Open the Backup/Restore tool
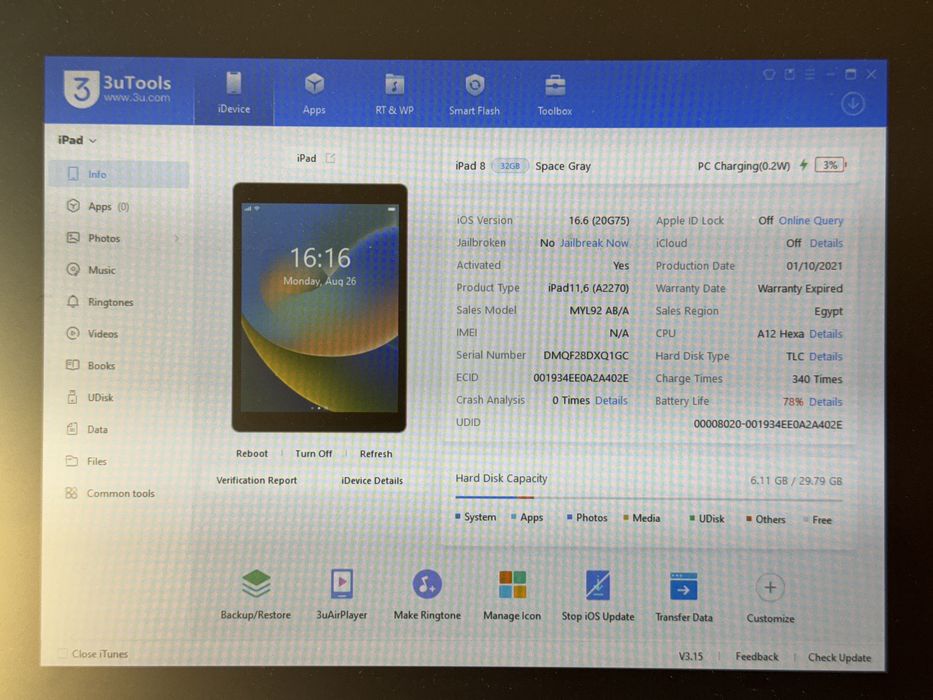 [x=256, y=594]
